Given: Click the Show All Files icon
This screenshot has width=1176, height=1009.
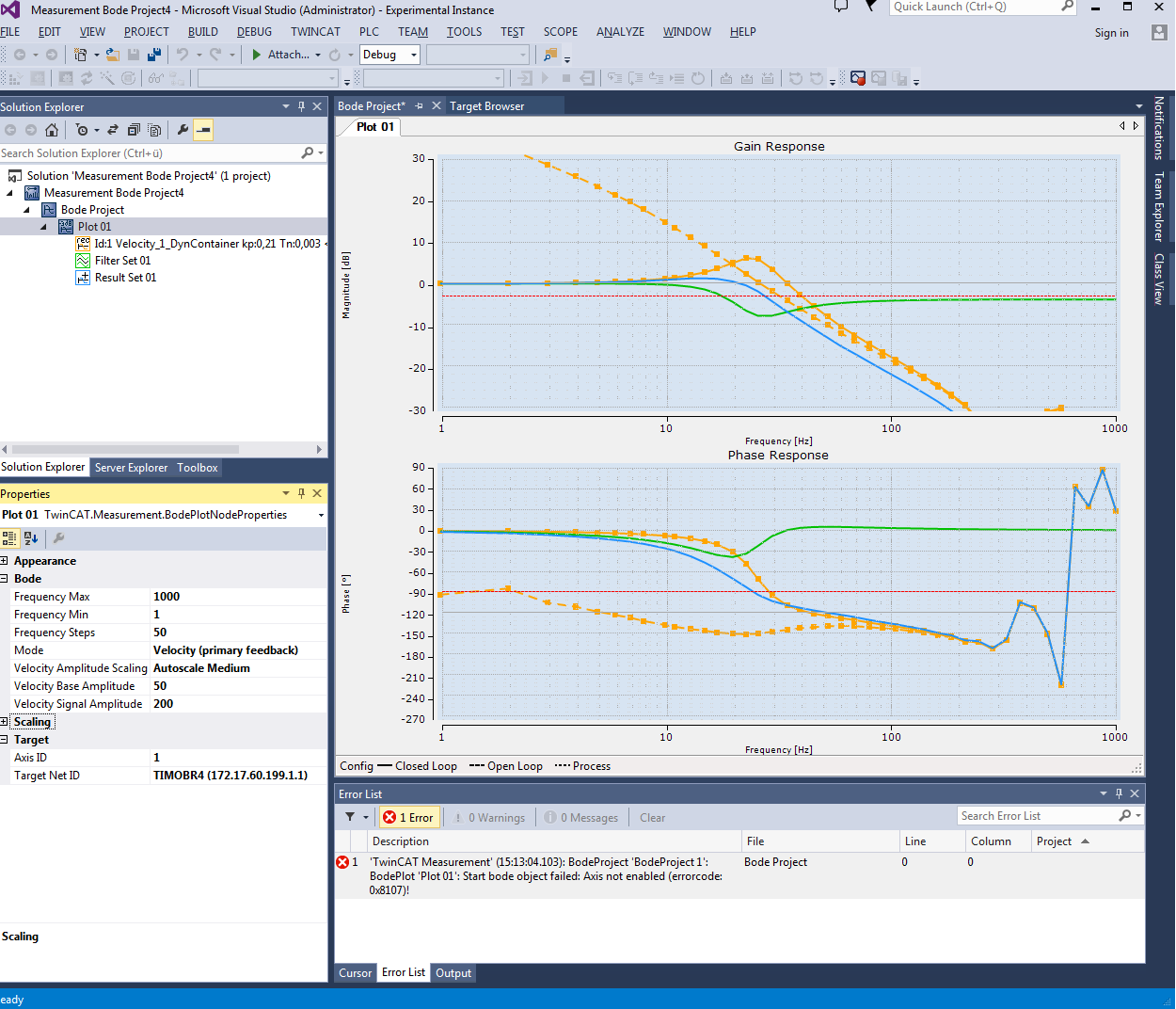Looking at the screenshot, I should pyautogui.click(x=154, y=130).
